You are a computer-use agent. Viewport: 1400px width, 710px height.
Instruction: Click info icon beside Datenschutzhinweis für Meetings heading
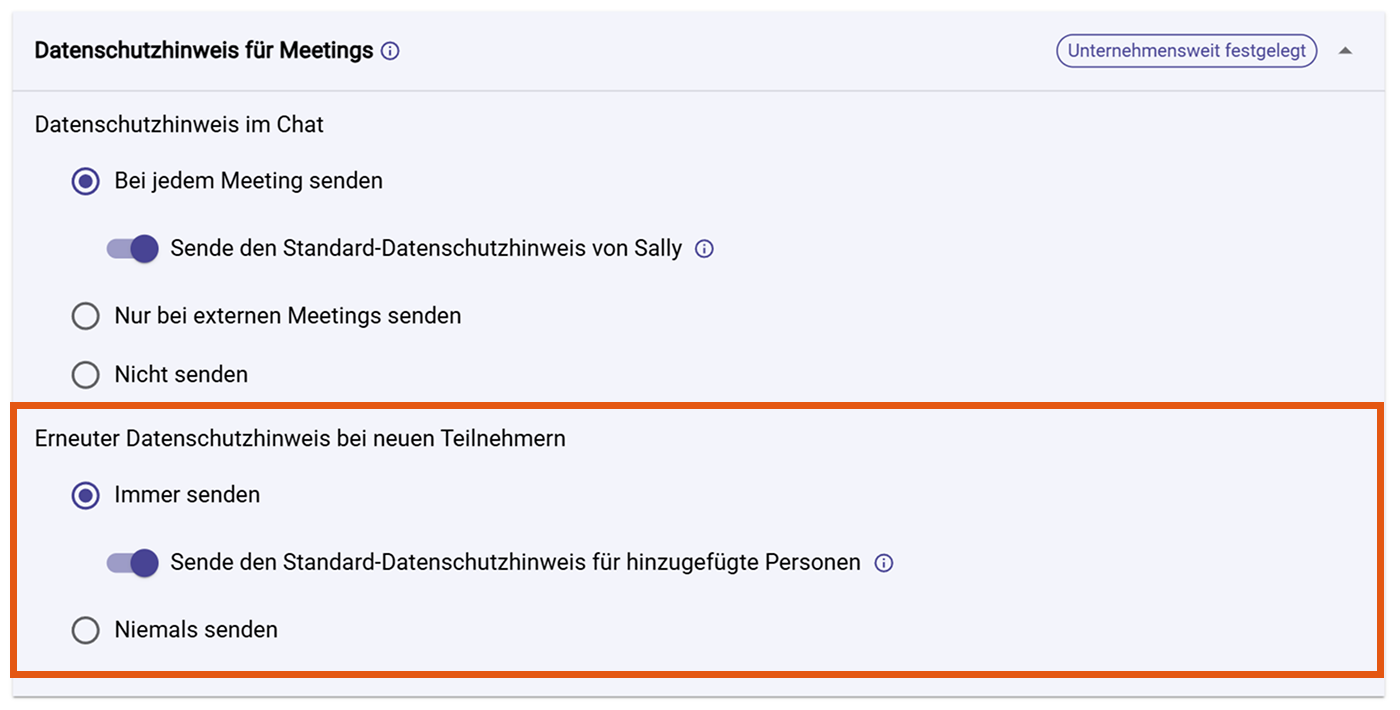391,51
